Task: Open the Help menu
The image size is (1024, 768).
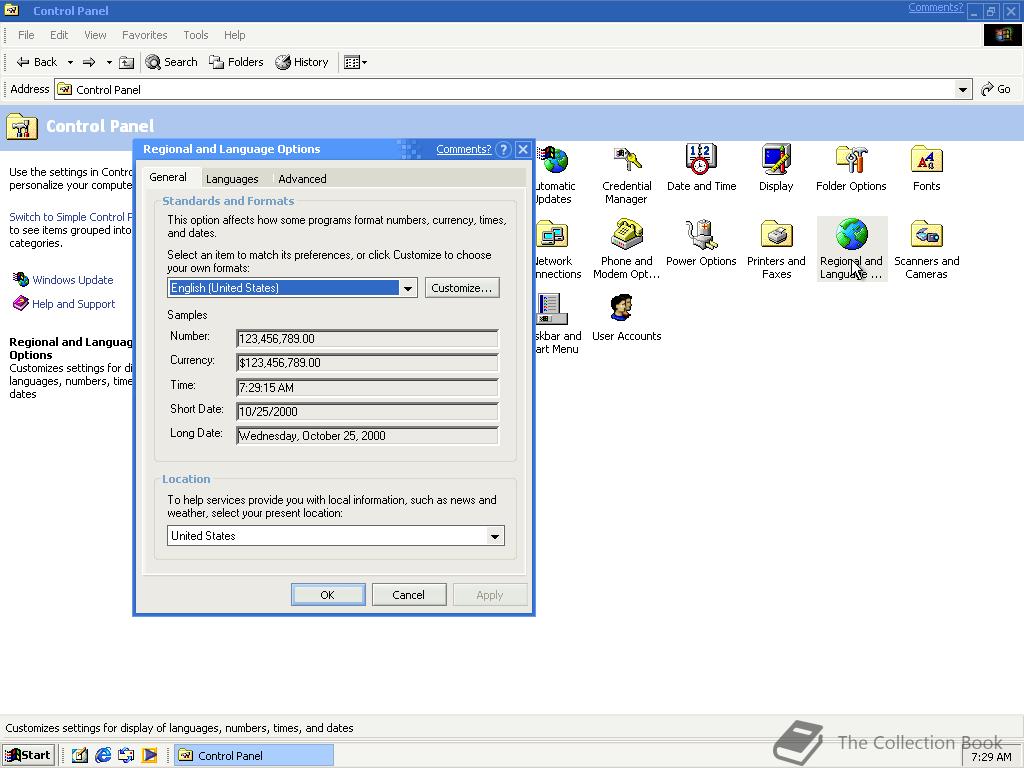Action: (234, 35)
